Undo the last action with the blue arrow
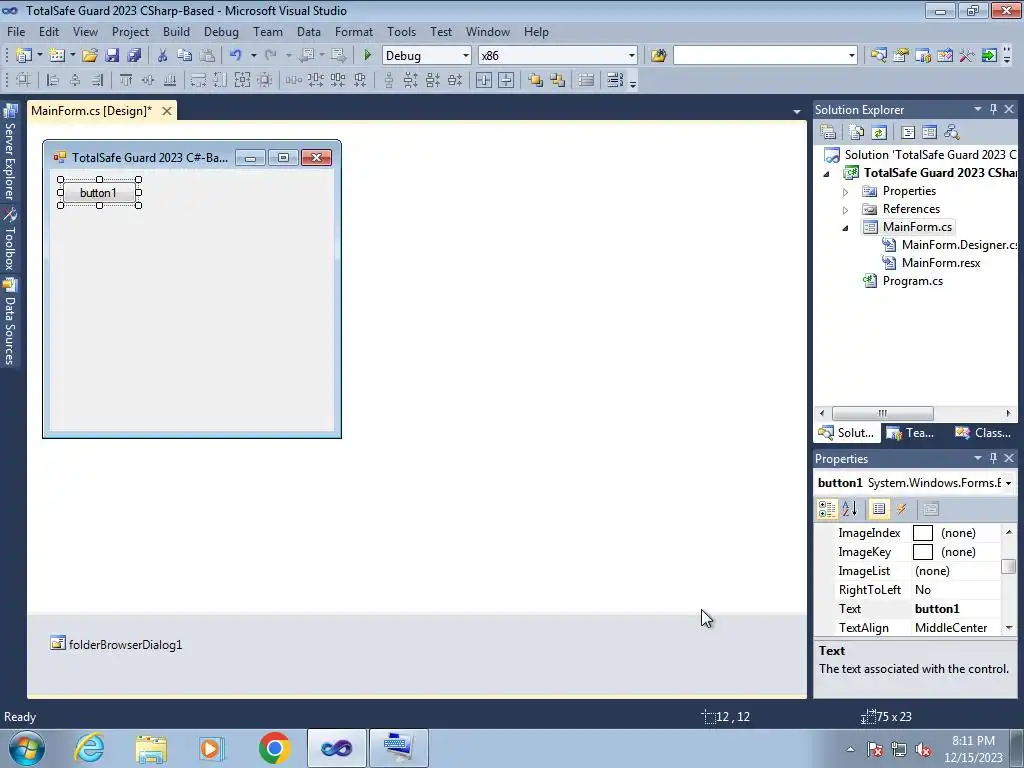This screenshot has height=768, width=1024. pos(236,56)
